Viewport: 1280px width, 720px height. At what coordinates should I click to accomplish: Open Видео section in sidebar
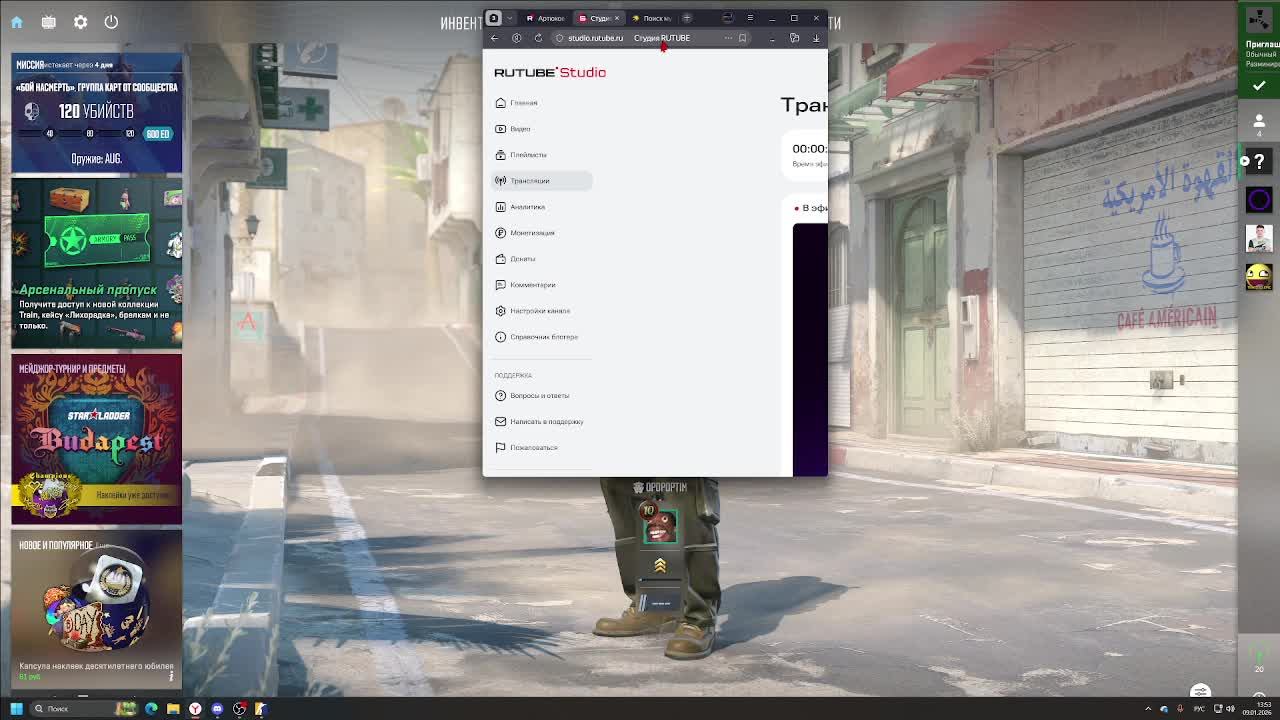[541, 129]
